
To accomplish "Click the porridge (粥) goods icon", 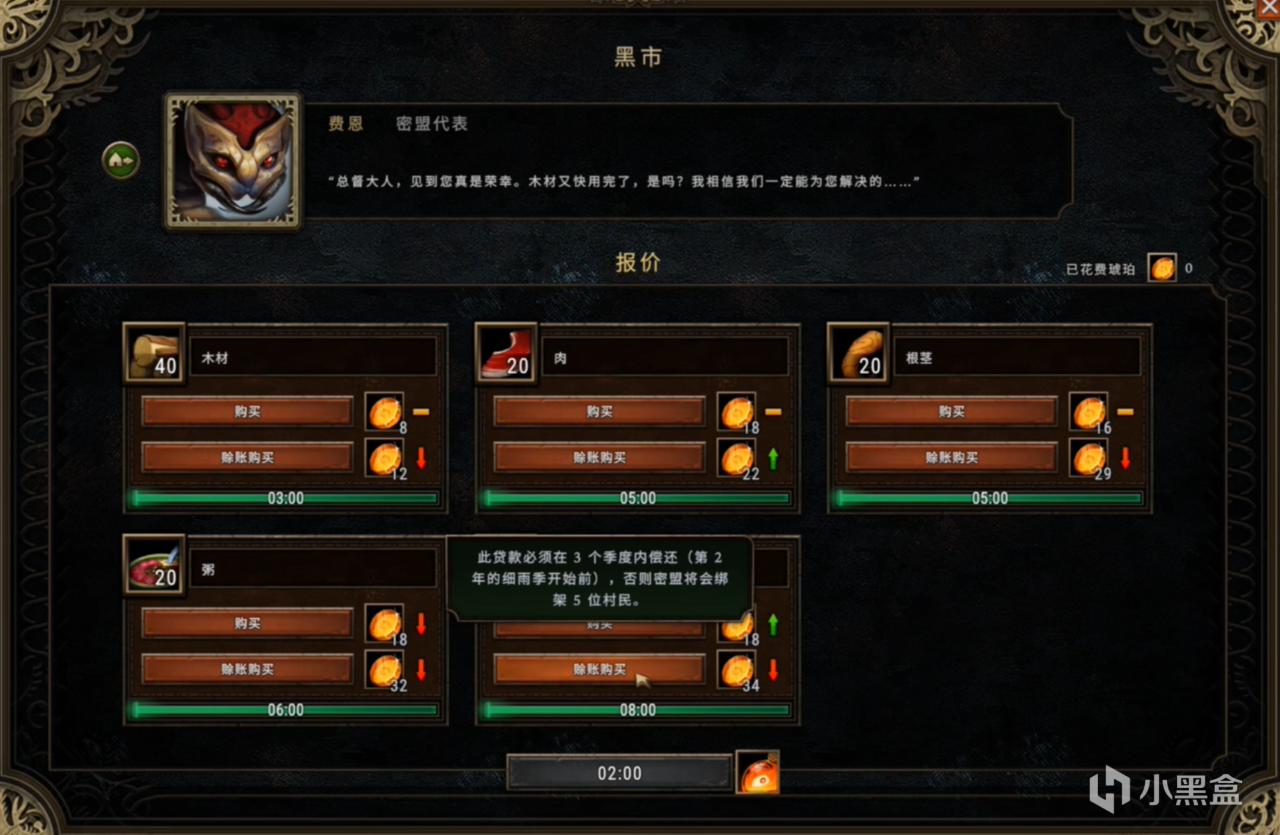I will [154, 564].
